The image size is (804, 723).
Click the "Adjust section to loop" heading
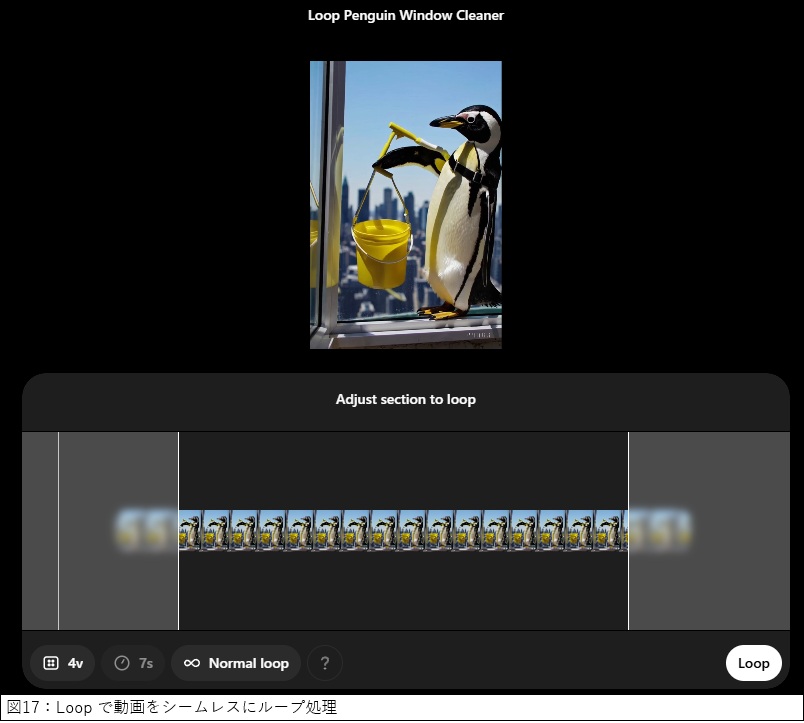pyautogui.click(x=405, y=400)
